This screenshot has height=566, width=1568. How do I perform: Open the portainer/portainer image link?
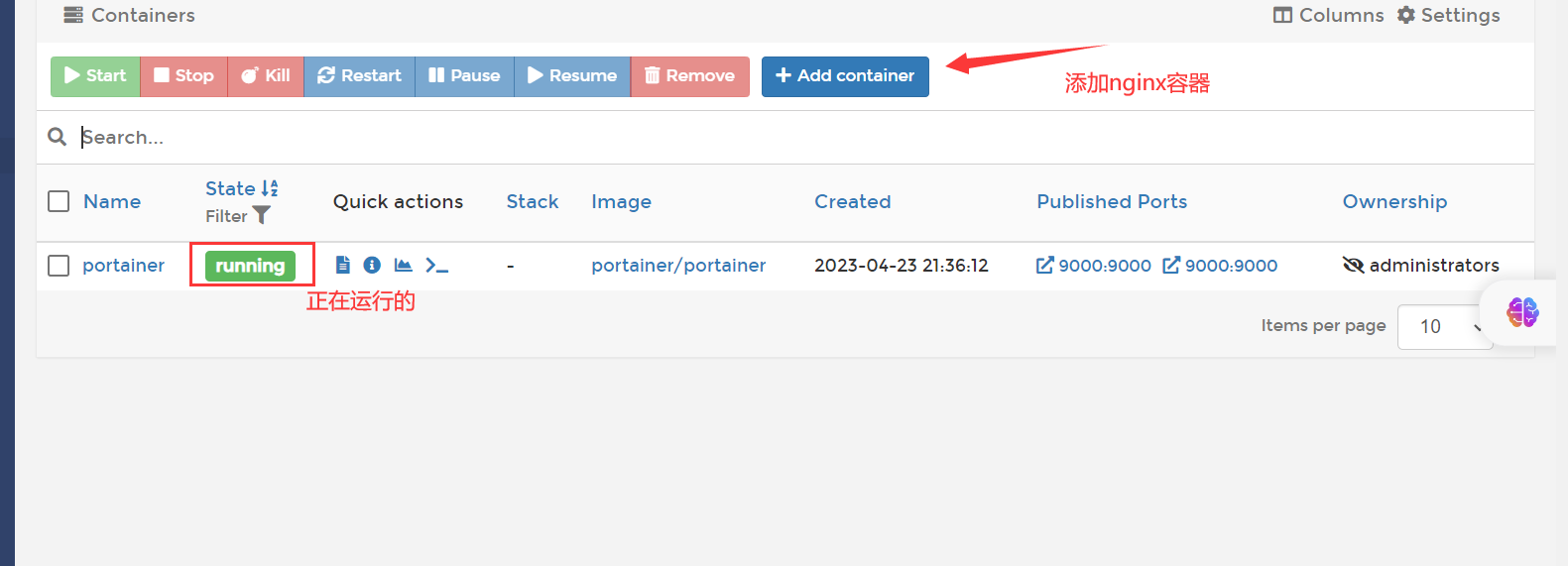(678, 265)
